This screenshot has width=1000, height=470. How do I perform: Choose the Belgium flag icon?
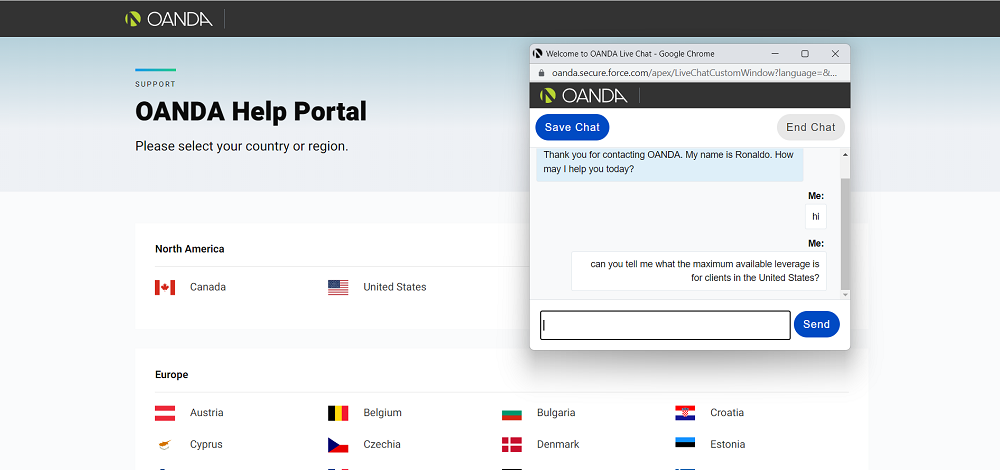click(x=338, y=413)
